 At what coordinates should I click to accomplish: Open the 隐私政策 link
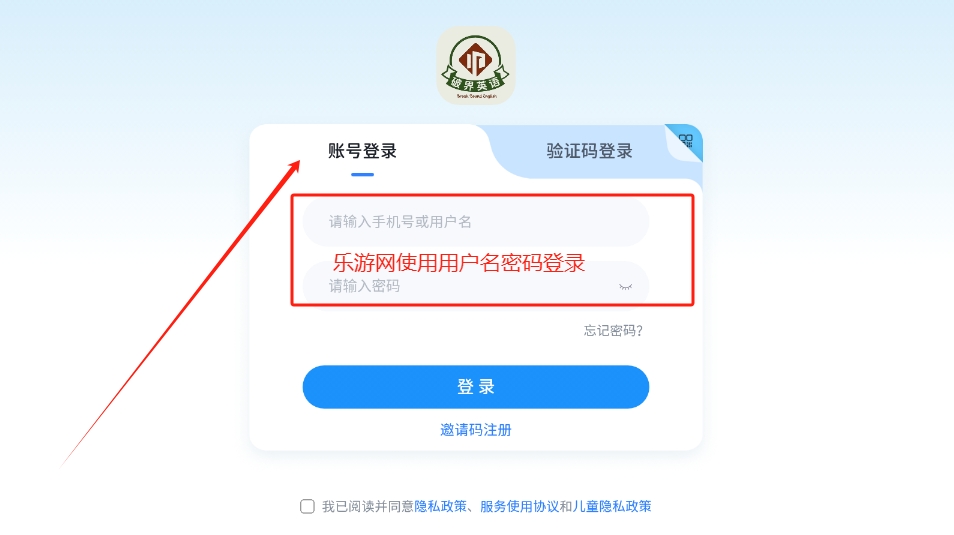click(440, 506)
